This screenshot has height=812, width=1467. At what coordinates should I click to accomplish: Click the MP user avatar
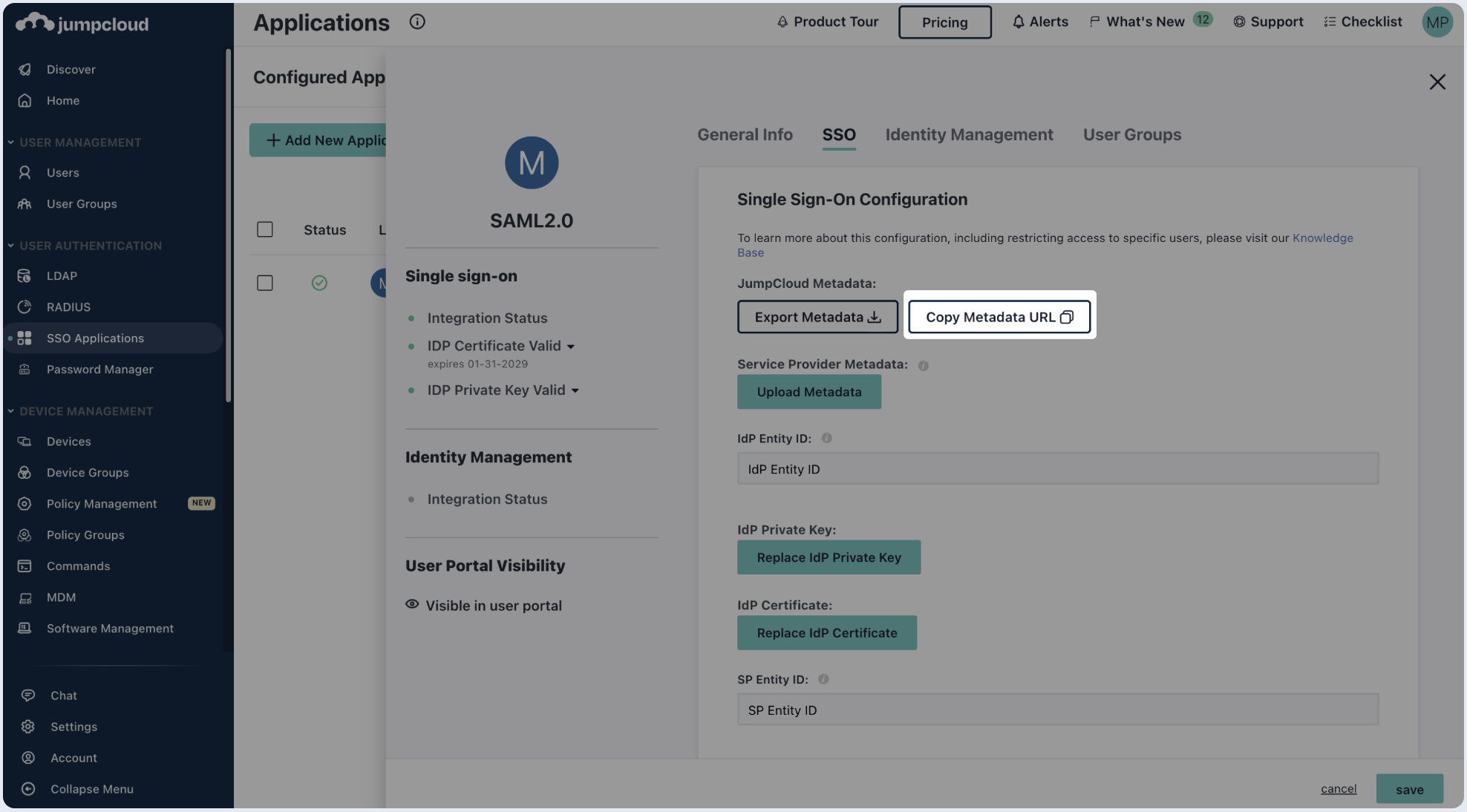pos(1437,22)
